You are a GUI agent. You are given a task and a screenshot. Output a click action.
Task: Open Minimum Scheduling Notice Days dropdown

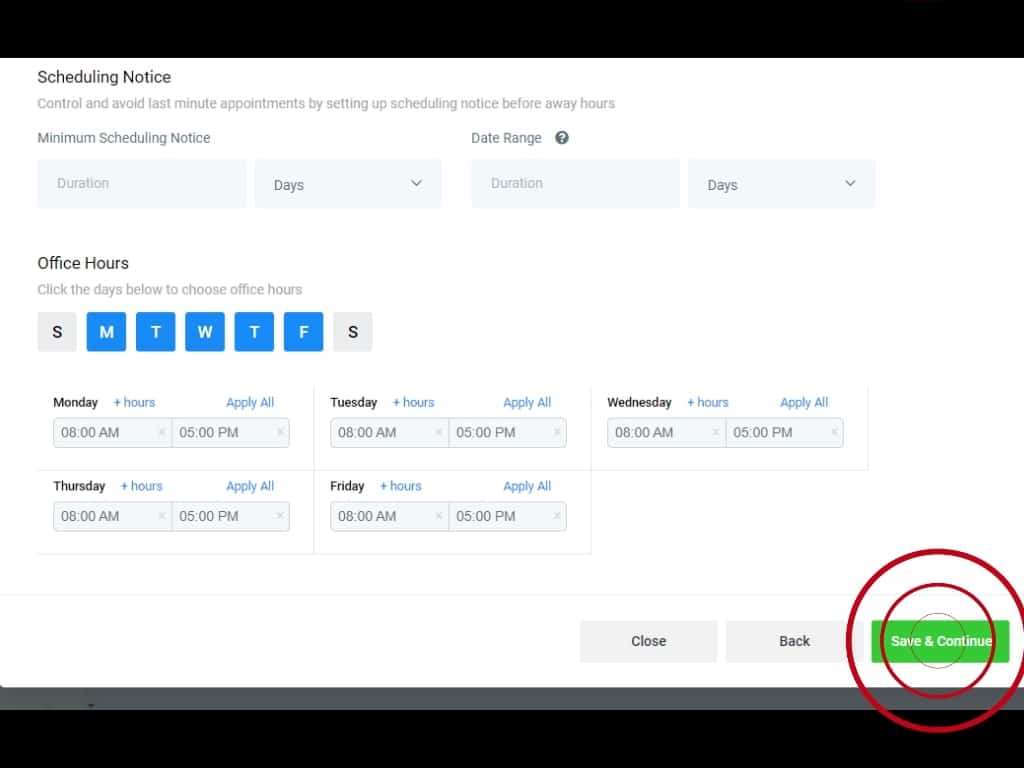(x=347, y=184)
